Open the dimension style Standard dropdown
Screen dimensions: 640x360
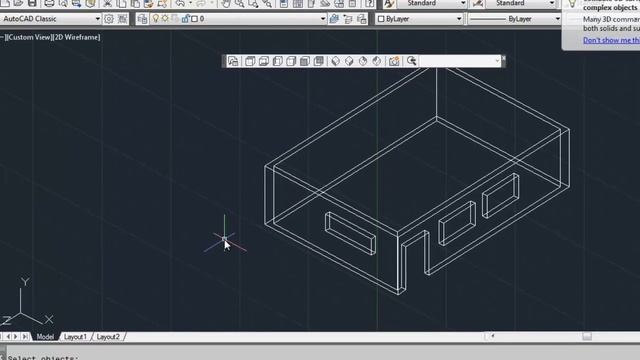tap(552, 3)
